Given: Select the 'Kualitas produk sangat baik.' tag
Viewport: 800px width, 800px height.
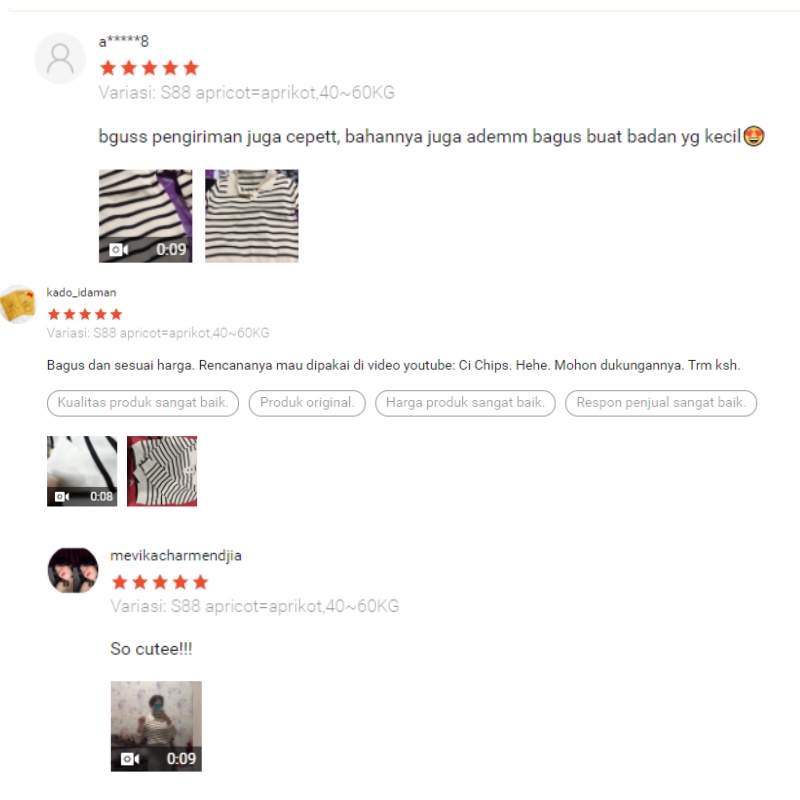Looking at the screenshot, I should (x=143, y=403).
